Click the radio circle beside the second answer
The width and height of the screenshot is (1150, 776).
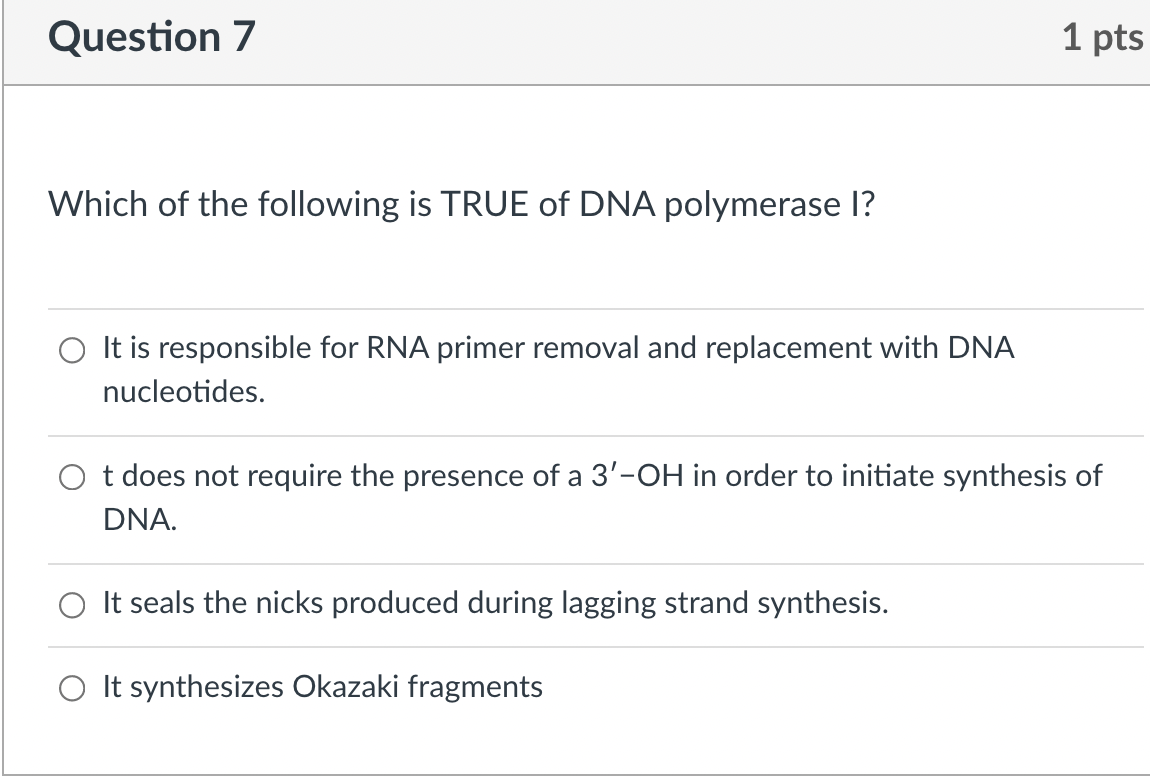pos(71,476)
